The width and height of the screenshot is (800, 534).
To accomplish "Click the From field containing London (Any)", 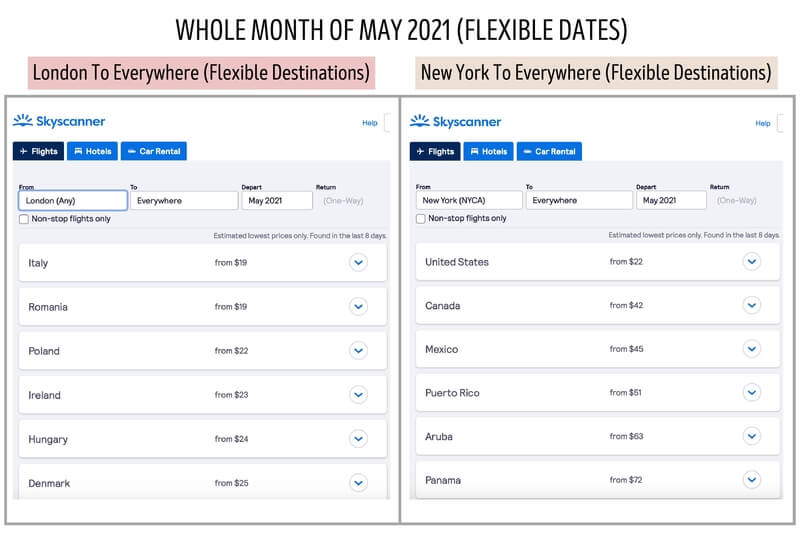I will (x=73, y=201).
